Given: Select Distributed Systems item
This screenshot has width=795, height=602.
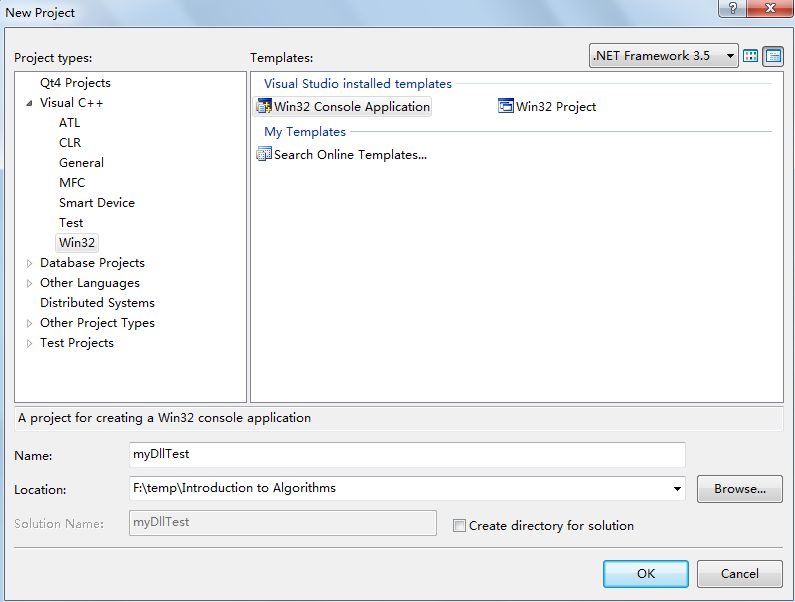Looking at the screenshot, I should point(97,303).
